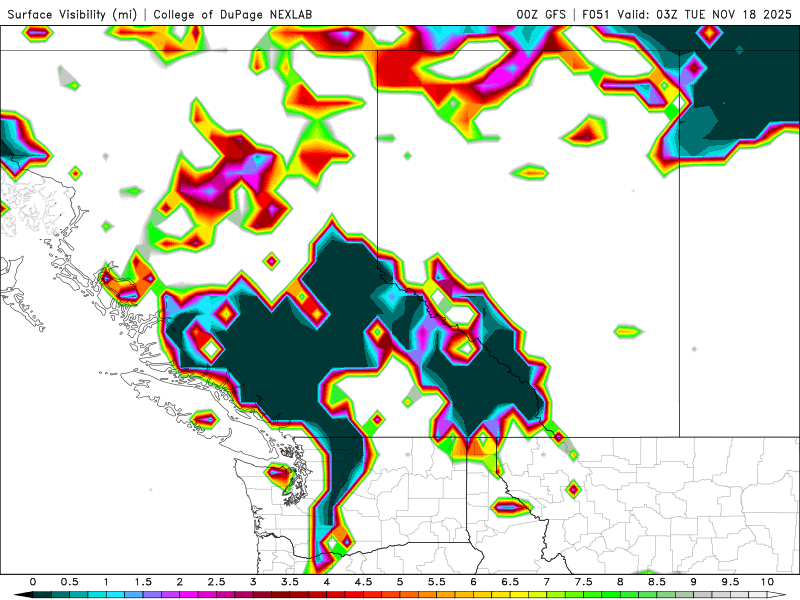Click the "Surface Visibility (mi)" title text
Screen dimensions: 800x600
tap(72, 14)
